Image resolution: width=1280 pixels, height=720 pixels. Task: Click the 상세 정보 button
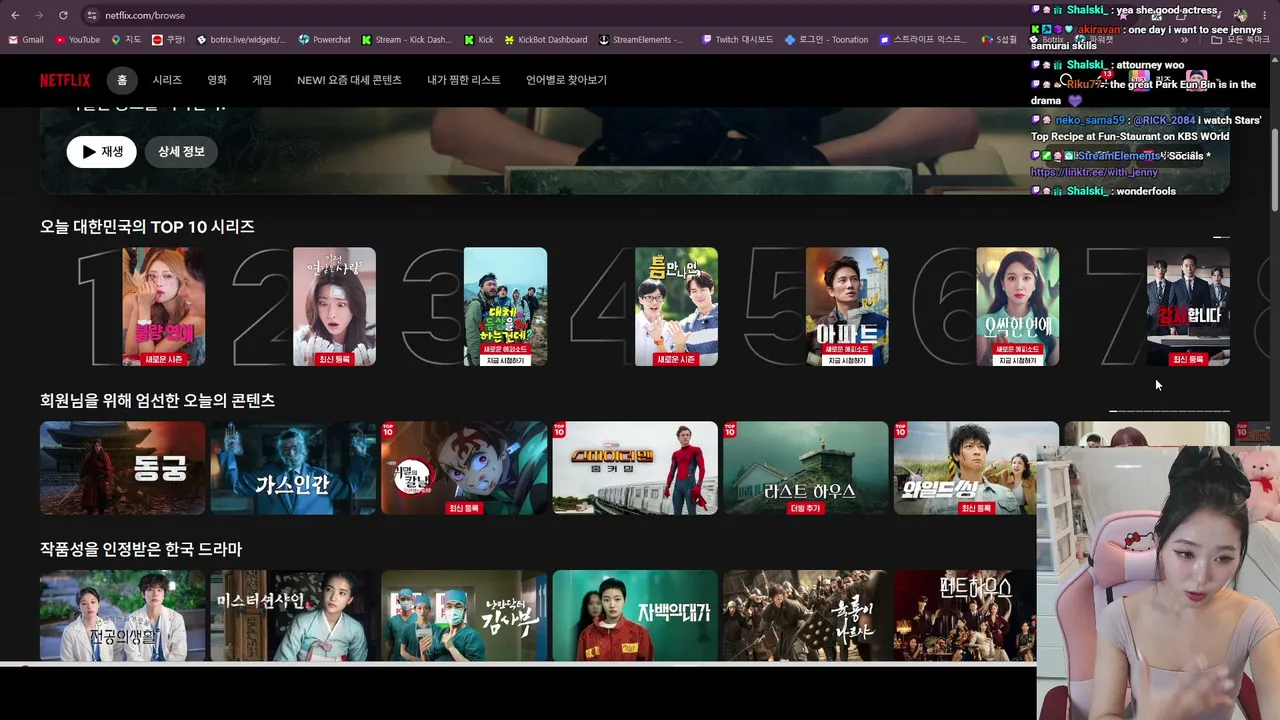(x=181, y=151)
